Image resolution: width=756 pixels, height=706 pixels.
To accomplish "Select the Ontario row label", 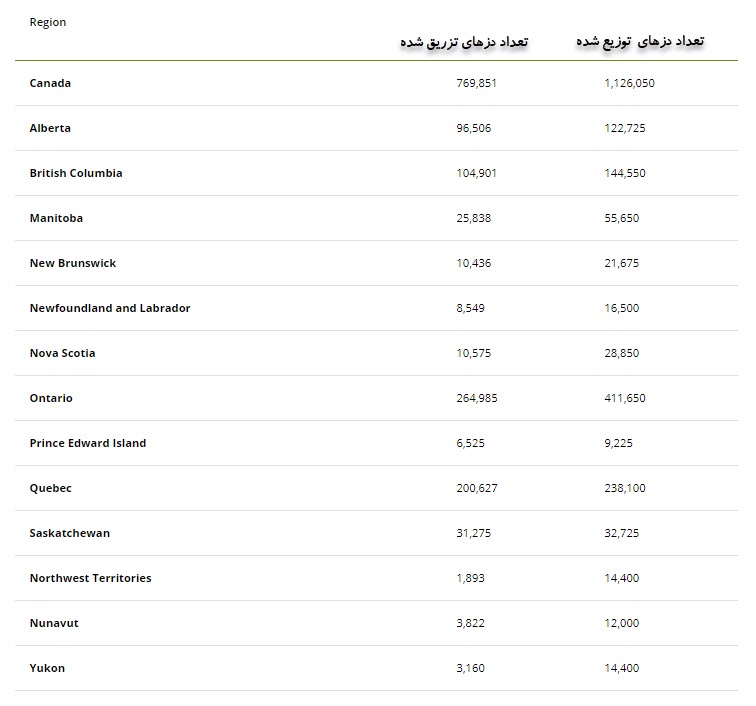I will click(51, 398).
